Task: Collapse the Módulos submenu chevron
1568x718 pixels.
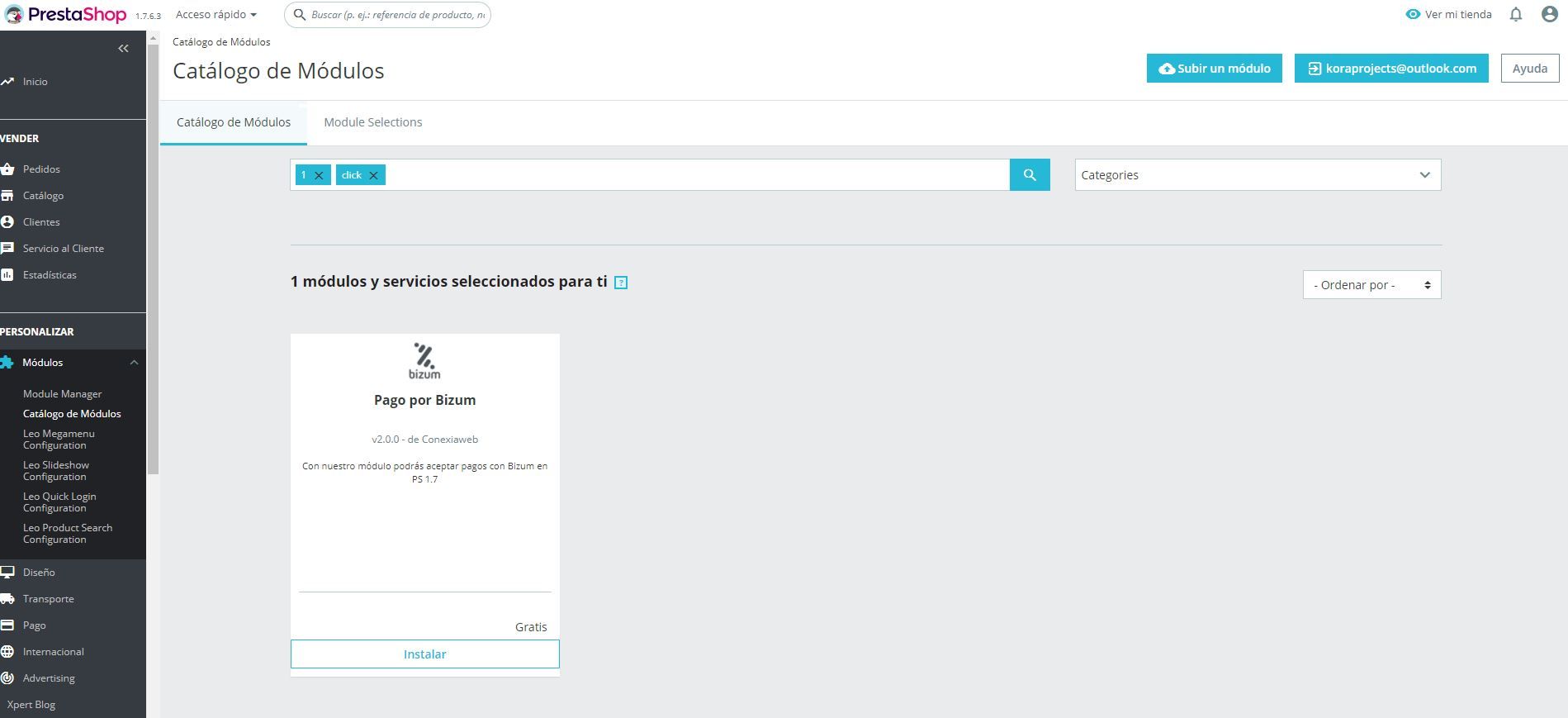Action: [x=134, y=363]
